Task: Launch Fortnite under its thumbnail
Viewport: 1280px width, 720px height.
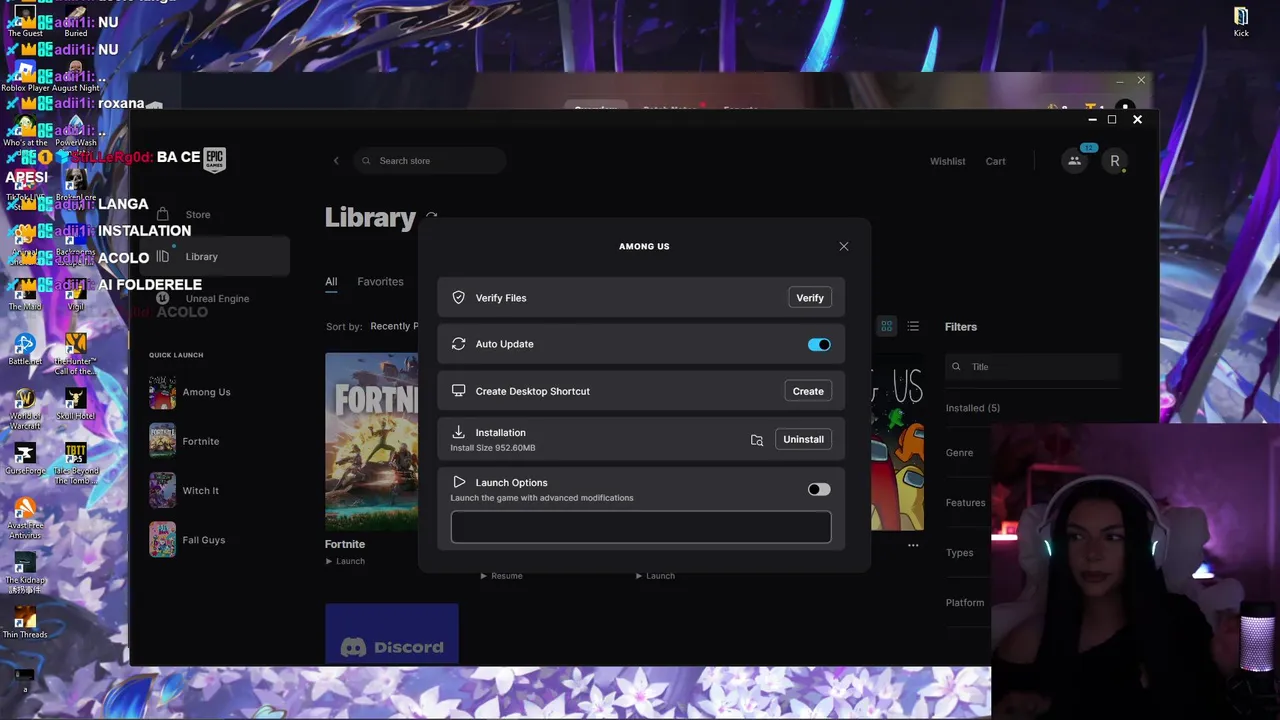Action: (x=345, y=561)
